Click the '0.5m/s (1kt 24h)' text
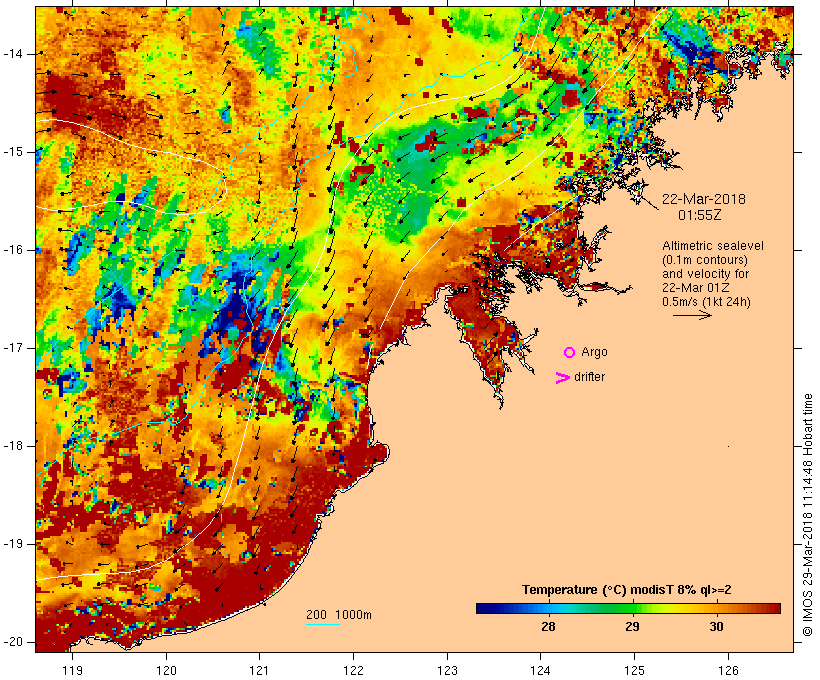 point(706,302)
